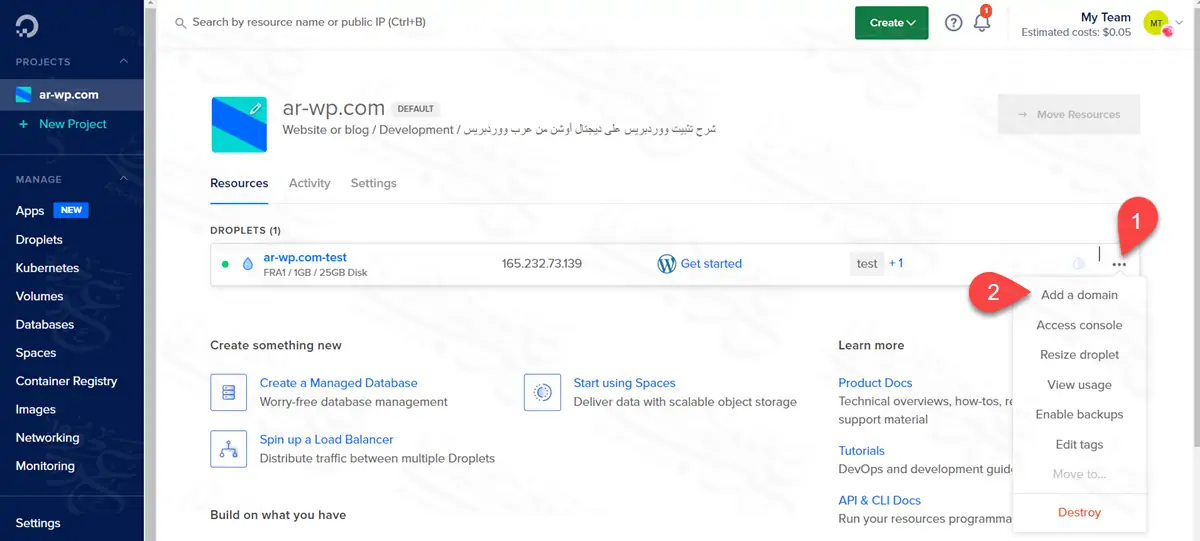Open the help question mark icon
The image size is (1200, 541).
click(953, 23)
